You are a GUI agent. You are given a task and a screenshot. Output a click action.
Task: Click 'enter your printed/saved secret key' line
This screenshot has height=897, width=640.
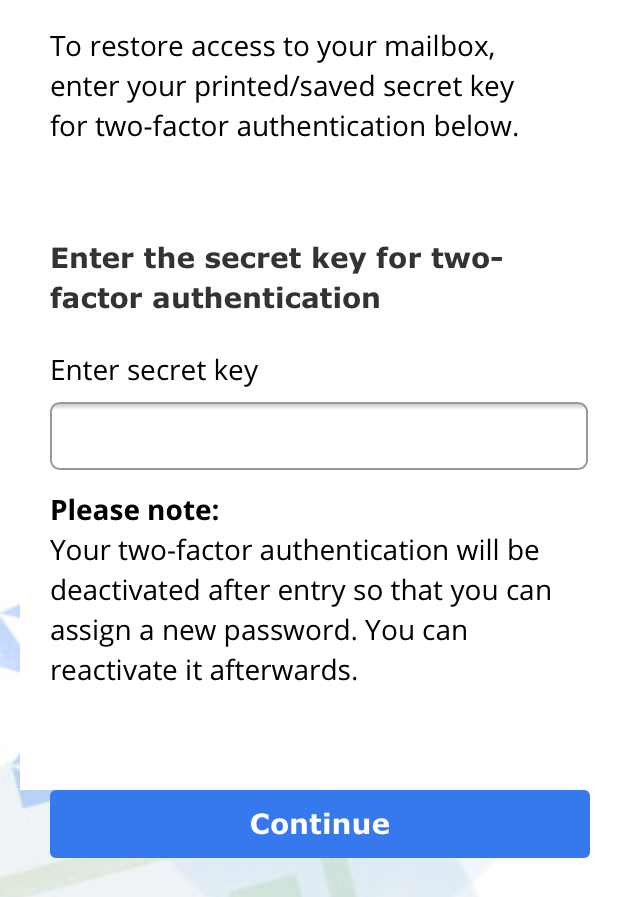coord(283,88)
